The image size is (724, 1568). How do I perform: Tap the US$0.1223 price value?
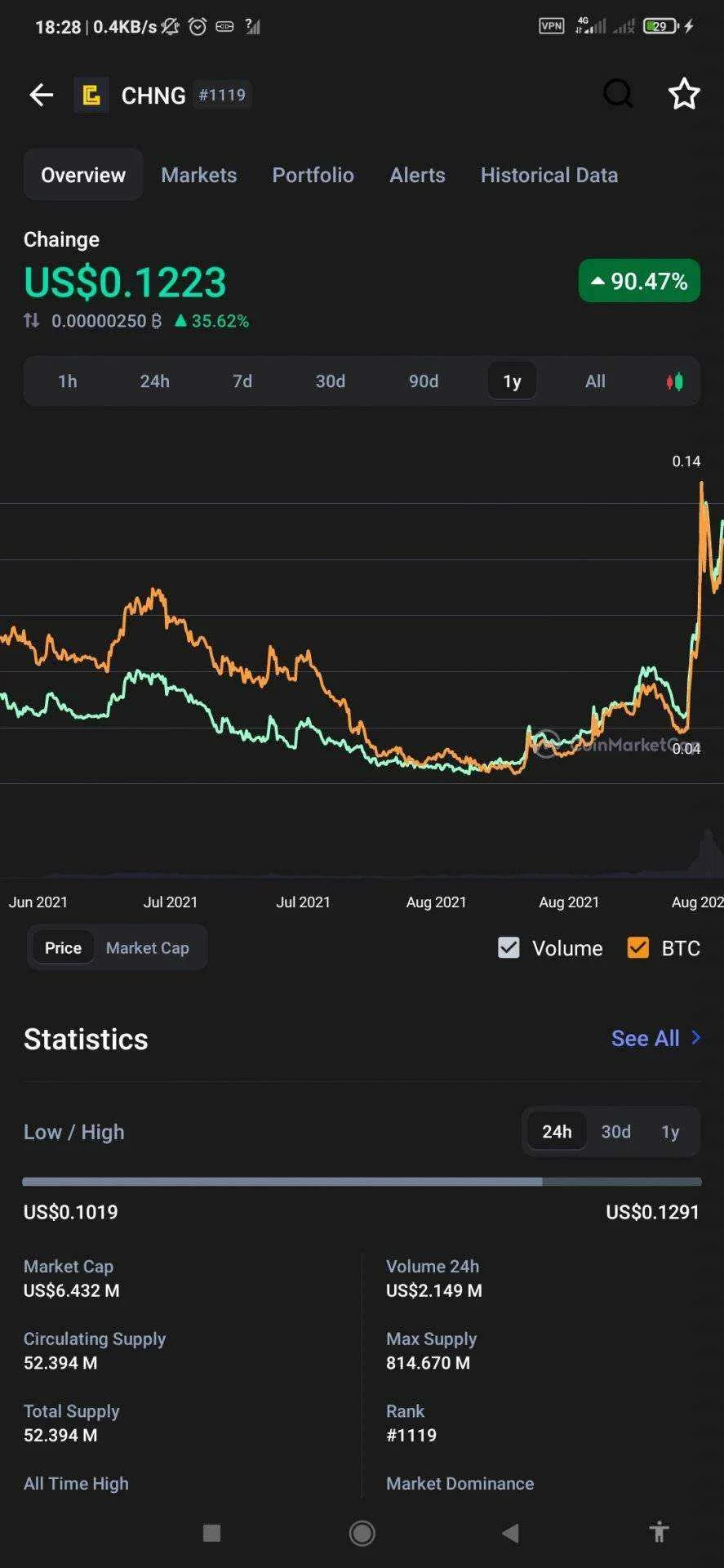click(125, 283)
